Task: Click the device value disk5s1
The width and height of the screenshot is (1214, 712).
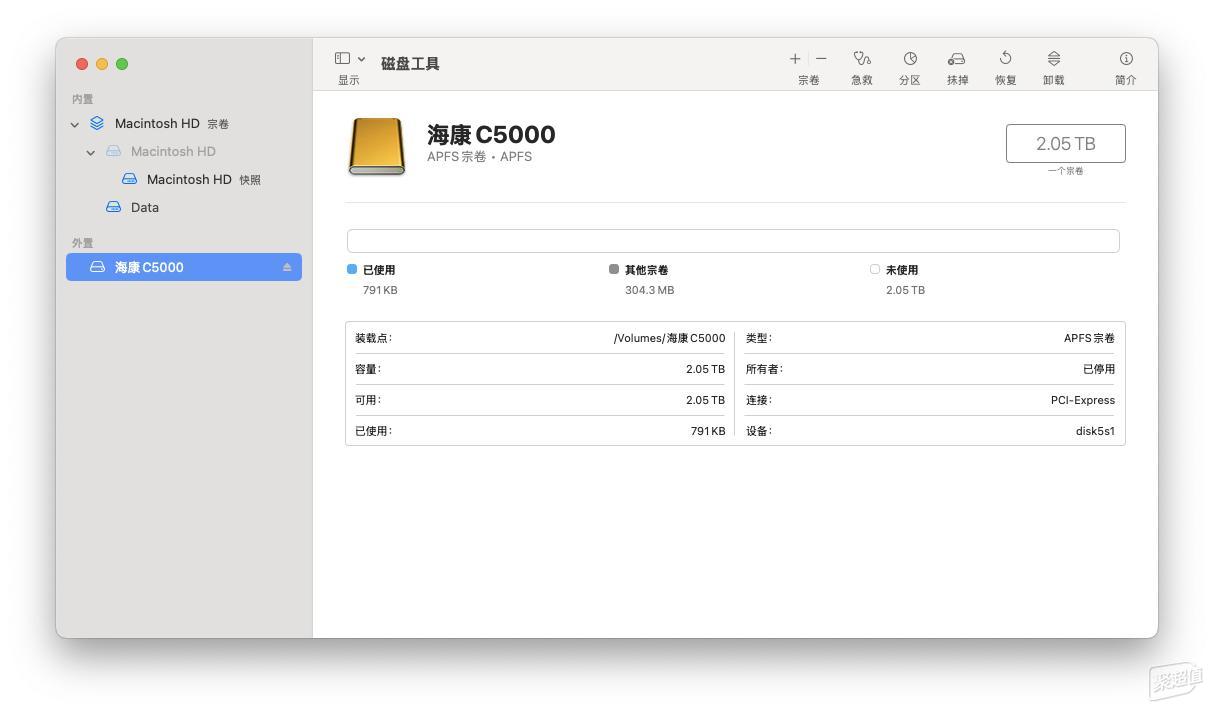Action: tap(1095, 431)
